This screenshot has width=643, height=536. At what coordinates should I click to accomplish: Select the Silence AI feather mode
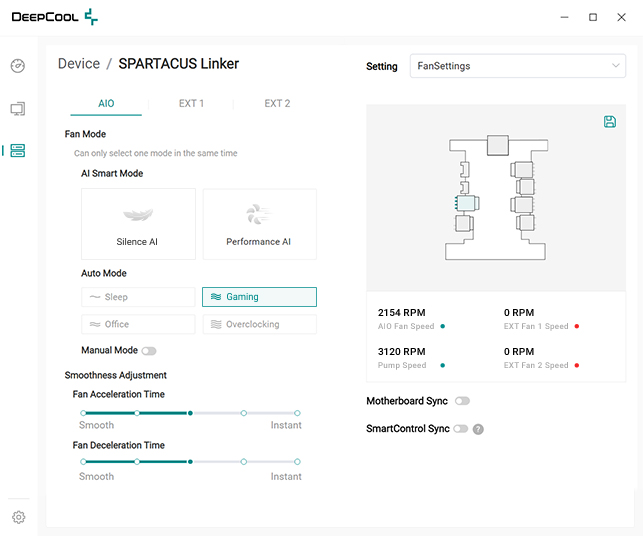click(138, 224)
